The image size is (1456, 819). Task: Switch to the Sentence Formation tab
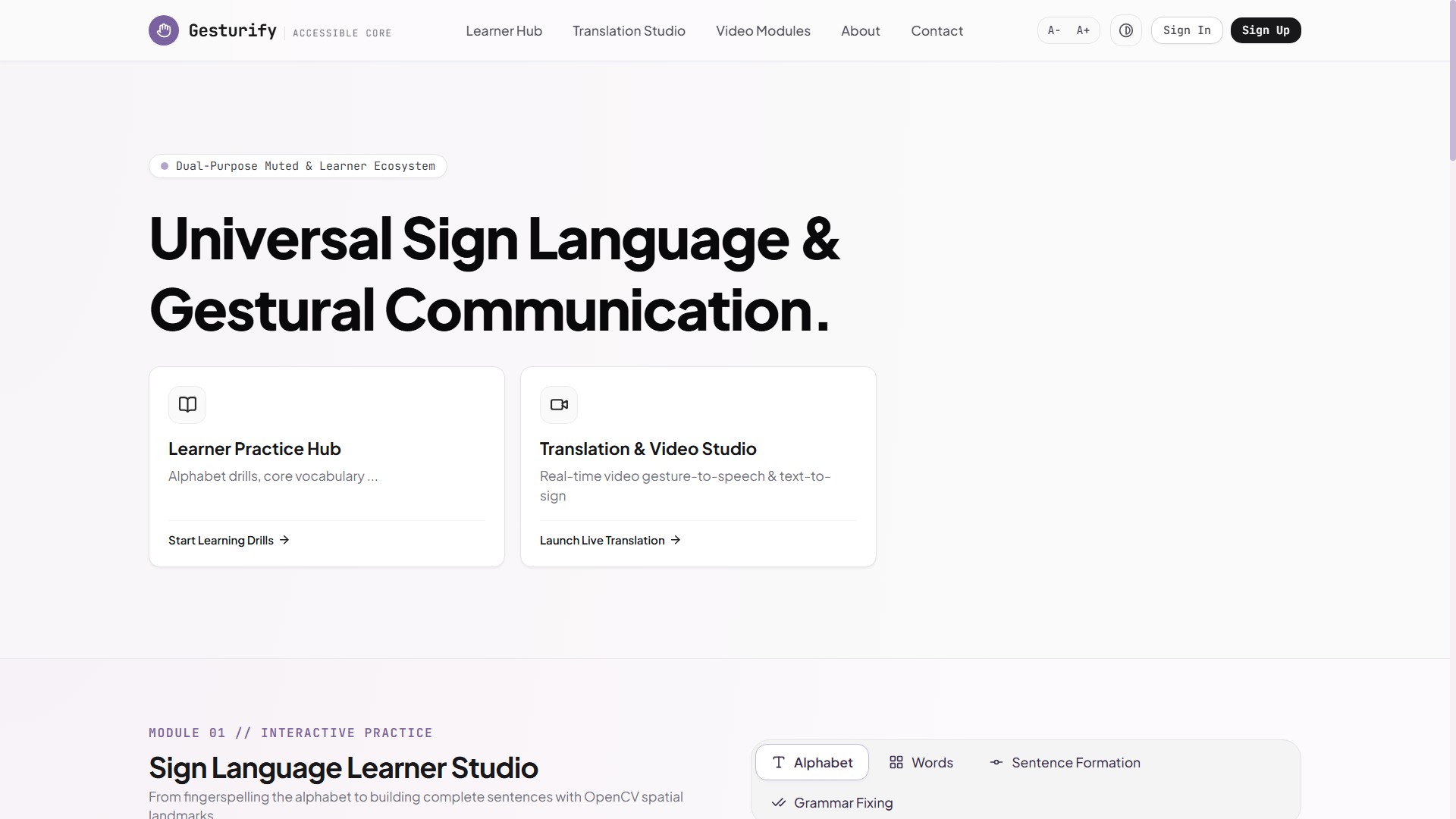1065,762
